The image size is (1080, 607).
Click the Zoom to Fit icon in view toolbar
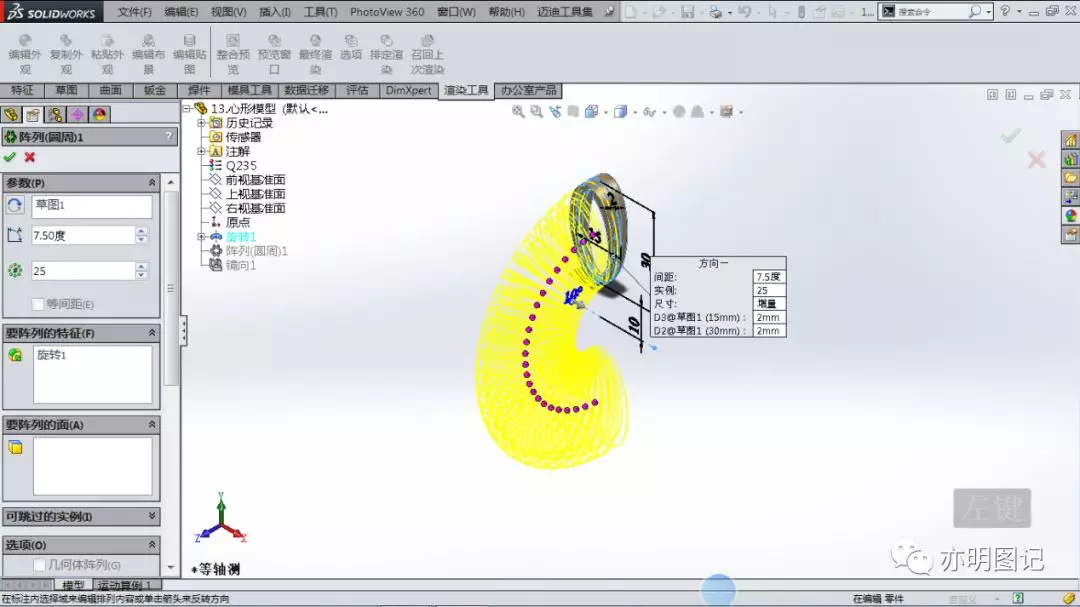click(x=518, y=112)
